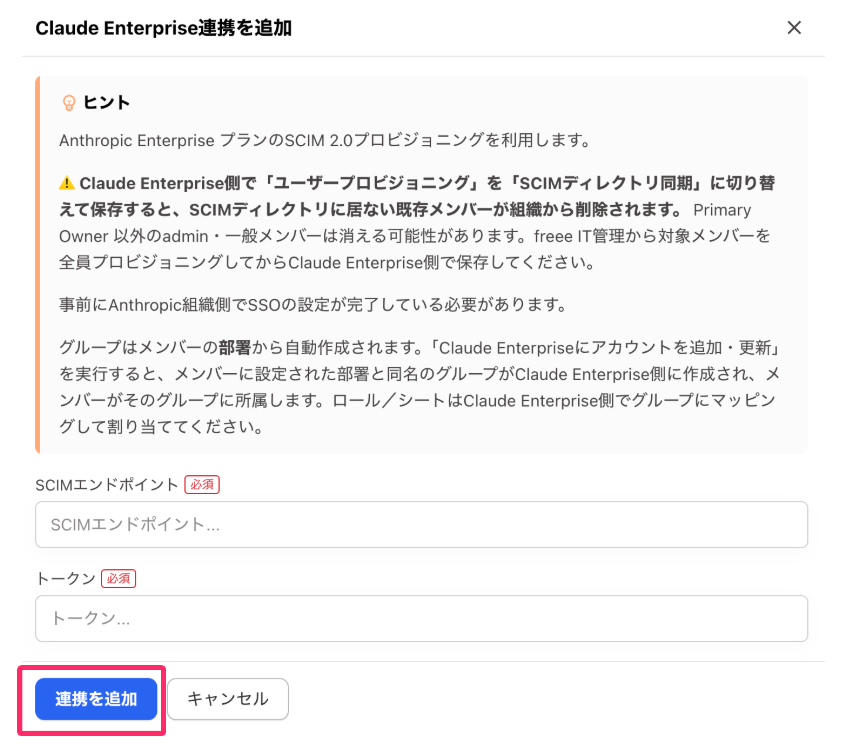
Task: Click the 連携を追加 button
Action: [96, 699]
